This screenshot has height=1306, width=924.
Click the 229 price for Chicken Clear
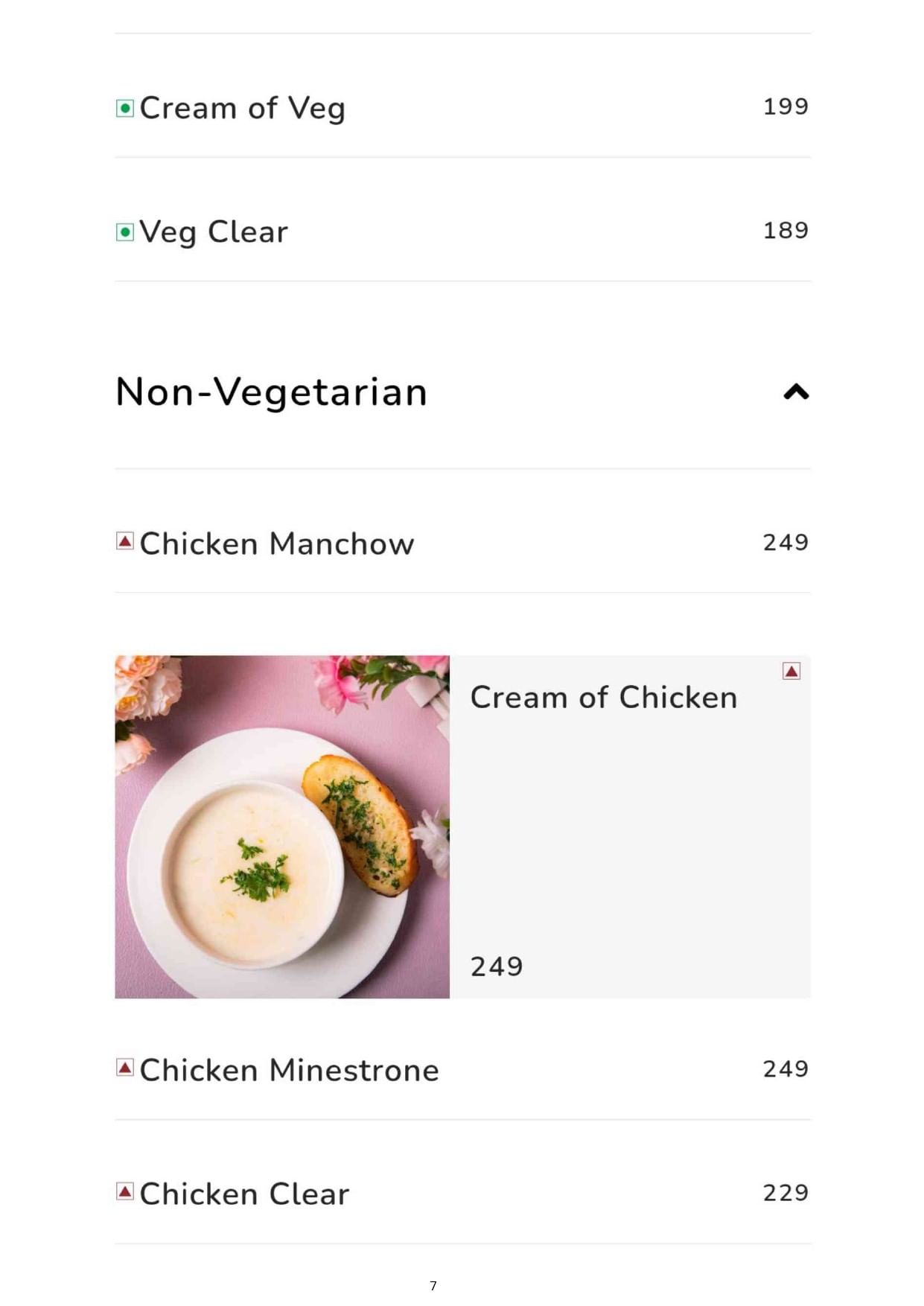pyautogui.click(x=786, y=1193)
